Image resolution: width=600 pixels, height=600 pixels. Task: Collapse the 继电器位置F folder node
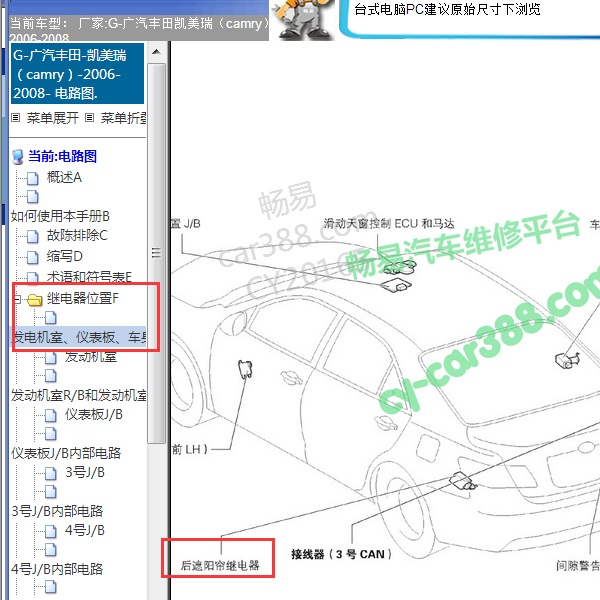[17, 298]
